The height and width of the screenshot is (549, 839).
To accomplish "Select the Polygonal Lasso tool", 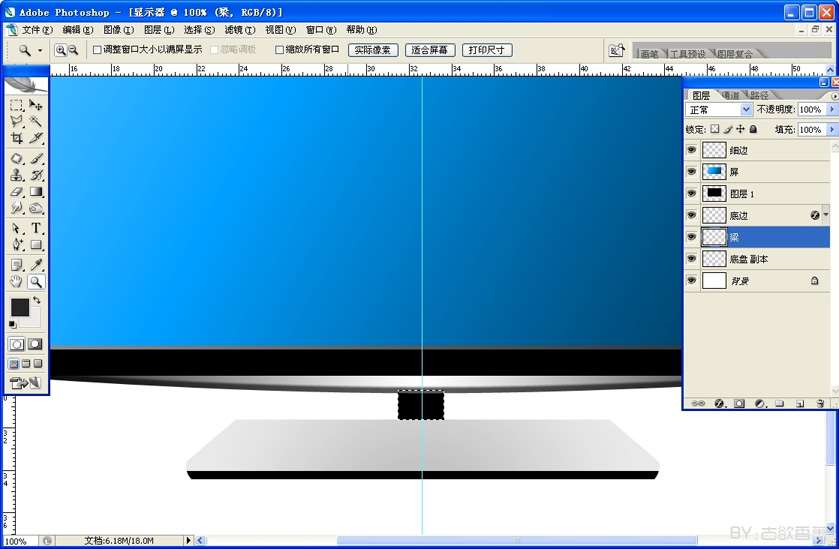I will click(x=17, y=121).
